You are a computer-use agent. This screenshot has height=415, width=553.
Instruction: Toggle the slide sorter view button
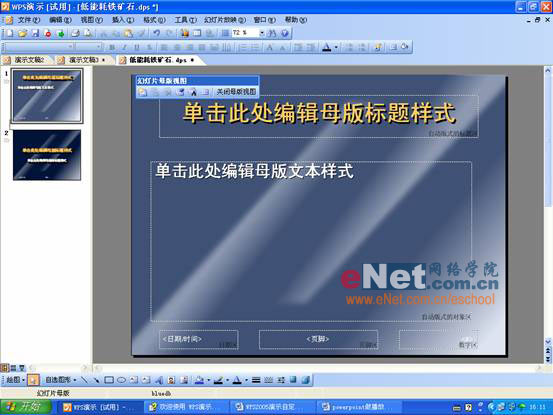tap(13, 368)
